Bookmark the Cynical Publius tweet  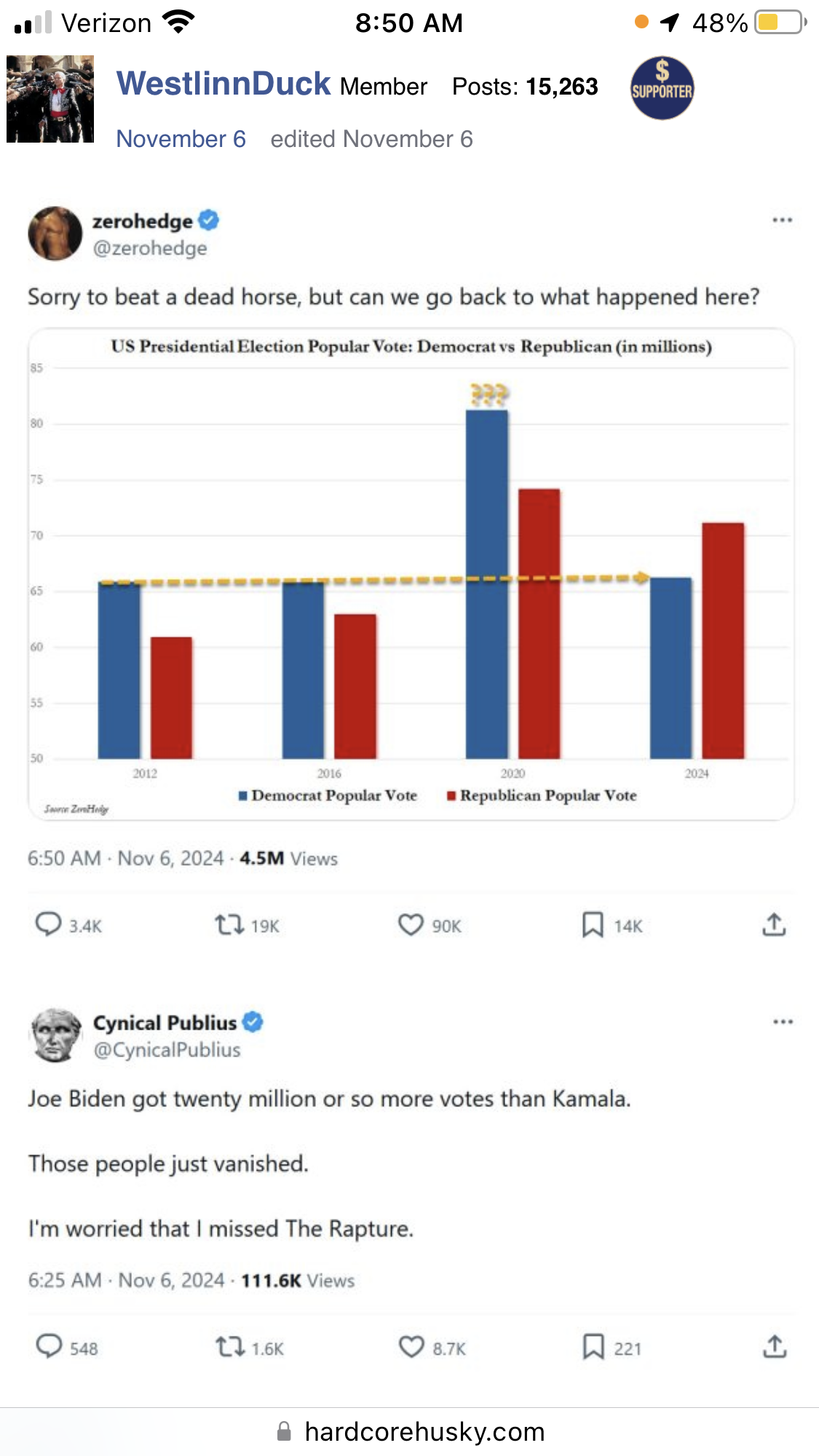pyautogui.click(x=593, y=1347)
